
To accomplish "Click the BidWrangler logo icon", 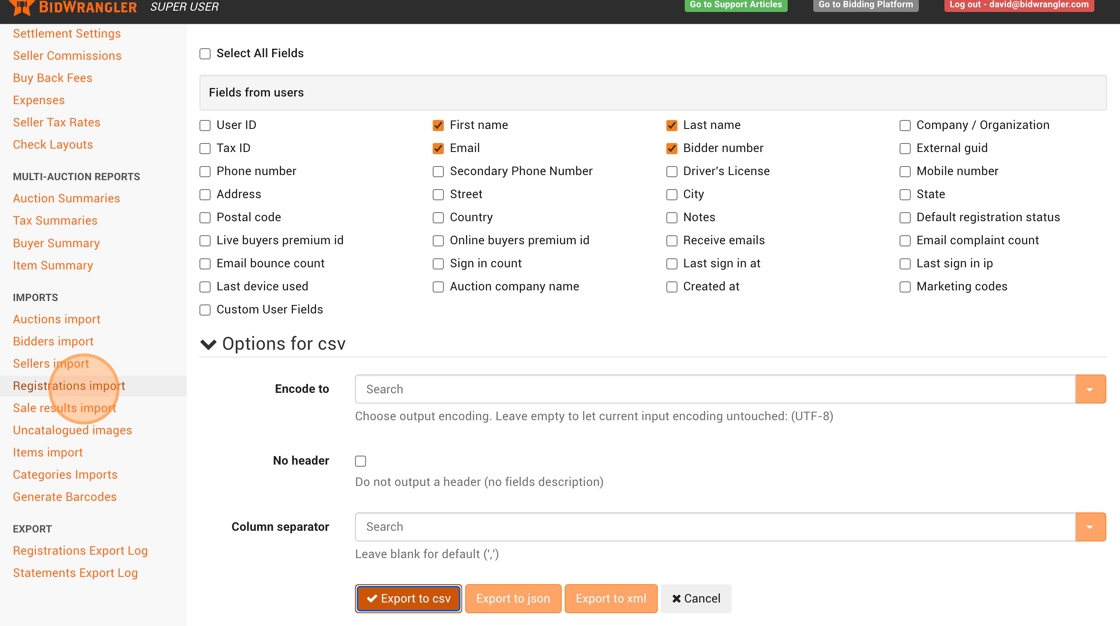I will [x=22, y=7].
